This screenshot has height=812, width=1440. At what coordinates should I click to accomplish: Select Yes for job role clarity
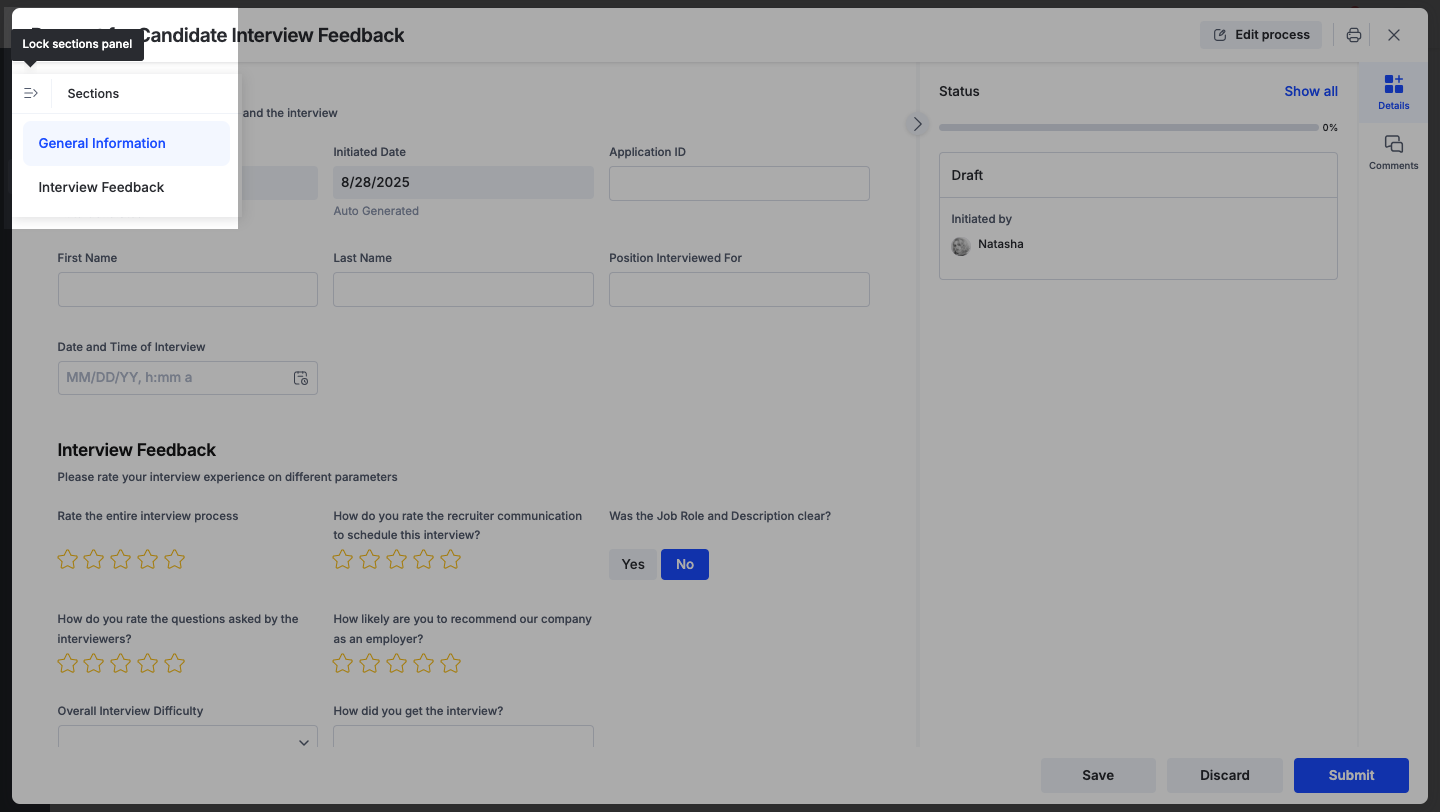(x=633, y=564)
